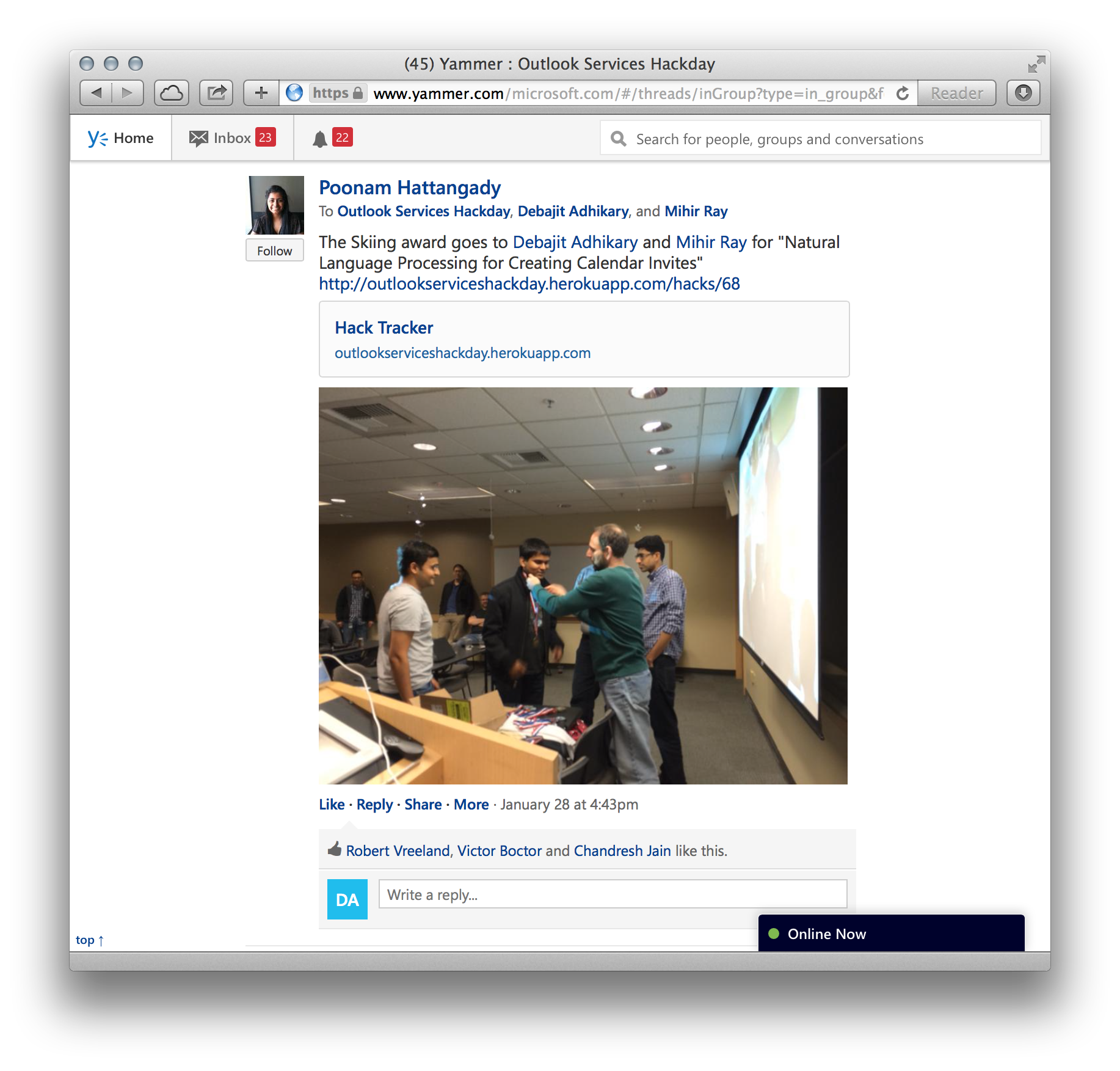Jump to top with the top link

pyautogui.click(x=90, y=940)
